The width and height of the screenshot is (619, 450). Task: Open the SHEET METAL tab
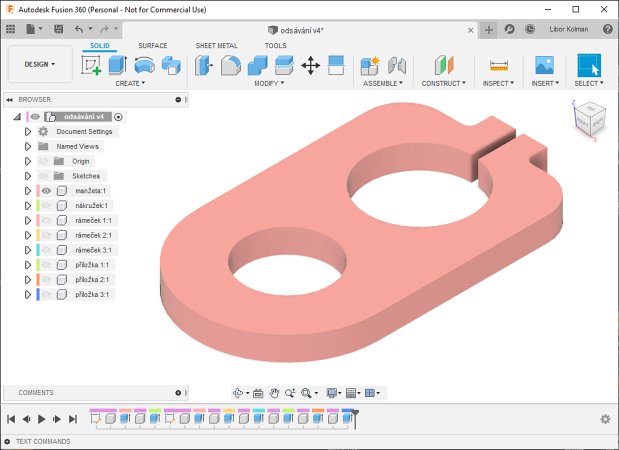[x=216, y=46]
